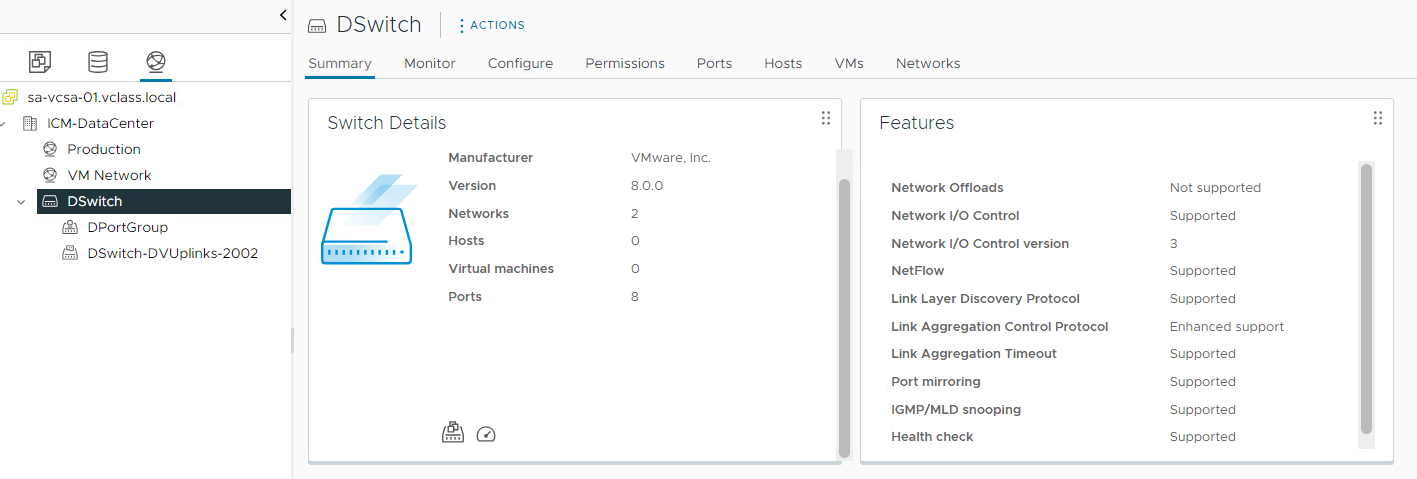The image size is (1417, 479).
Task: Click the Manufacturer value VMware, Inc.
Action: tap(671, 158)
